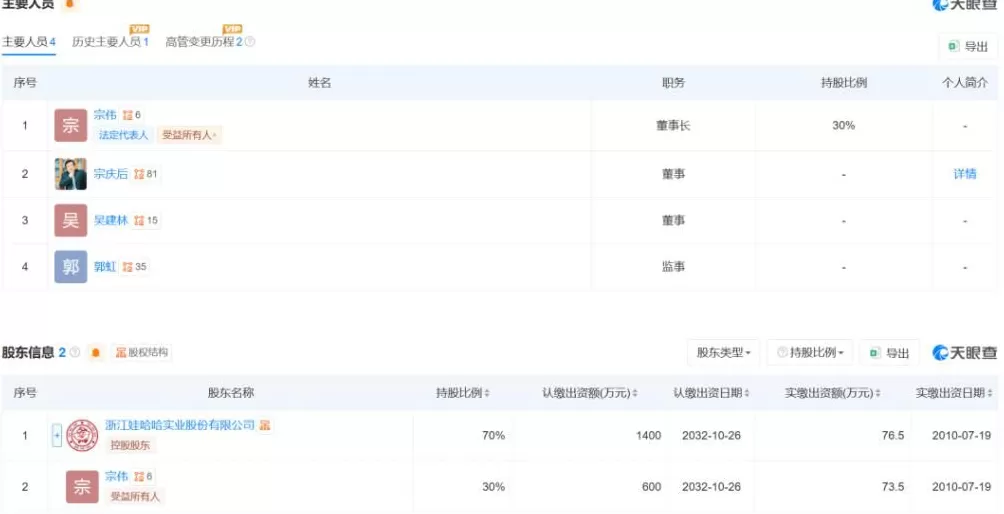Open the 股权结构 equity structure chart
1004x514 pixels.
coord(142,353)
